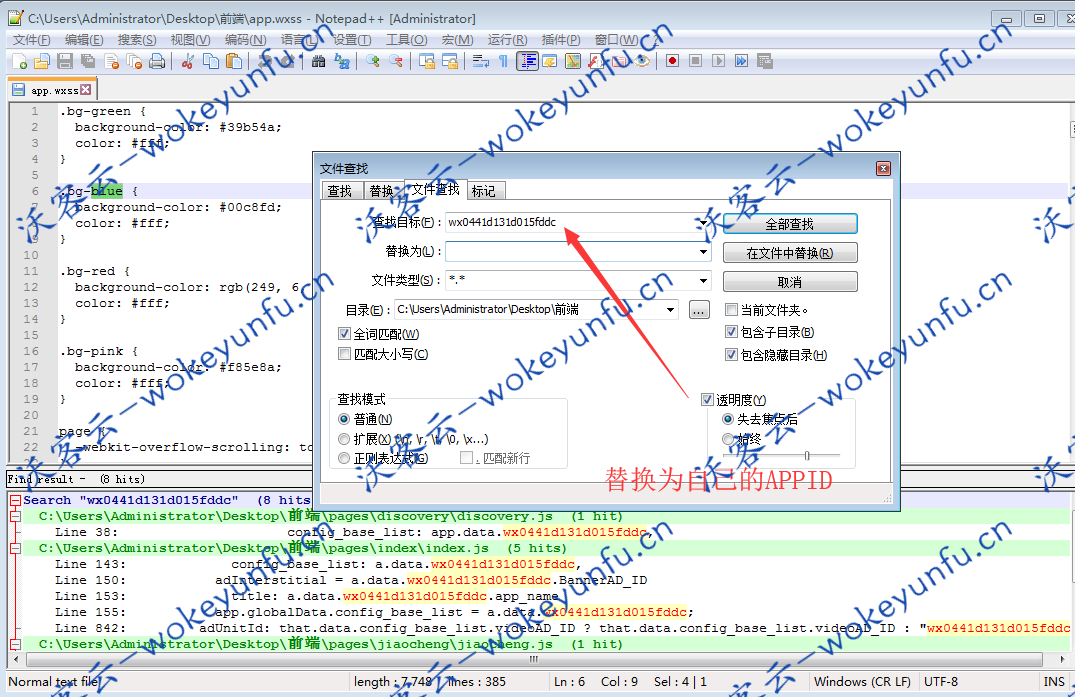Toggle 全词匹配 checkbox
Image resolution: width=1075 pixels, height=697 pixels.
tap(344, 334)
